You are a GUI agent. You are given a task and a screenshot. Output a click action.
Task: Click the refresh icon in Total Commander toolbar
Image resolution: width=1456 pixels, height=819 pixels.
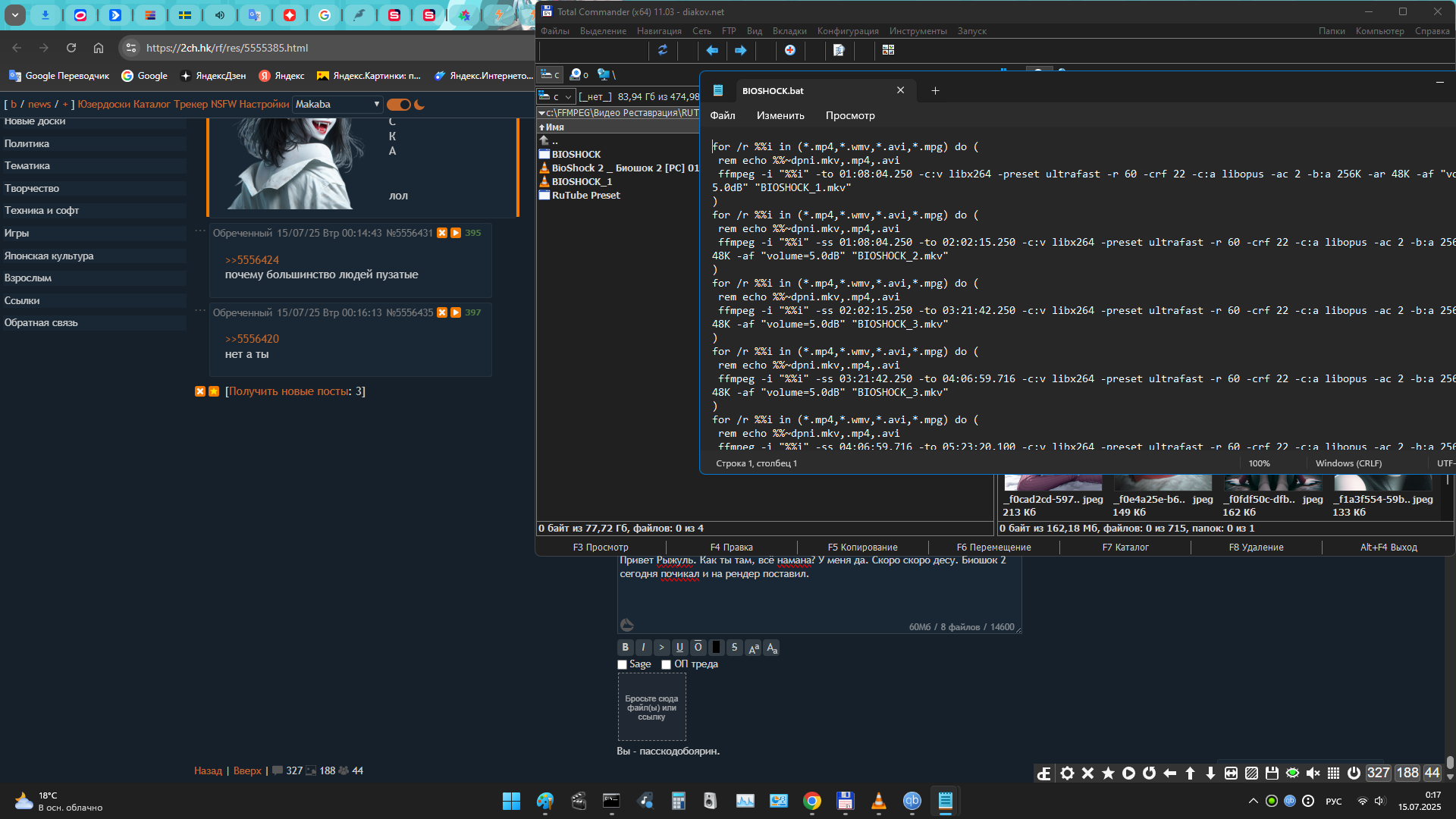(x=662, y=50)
